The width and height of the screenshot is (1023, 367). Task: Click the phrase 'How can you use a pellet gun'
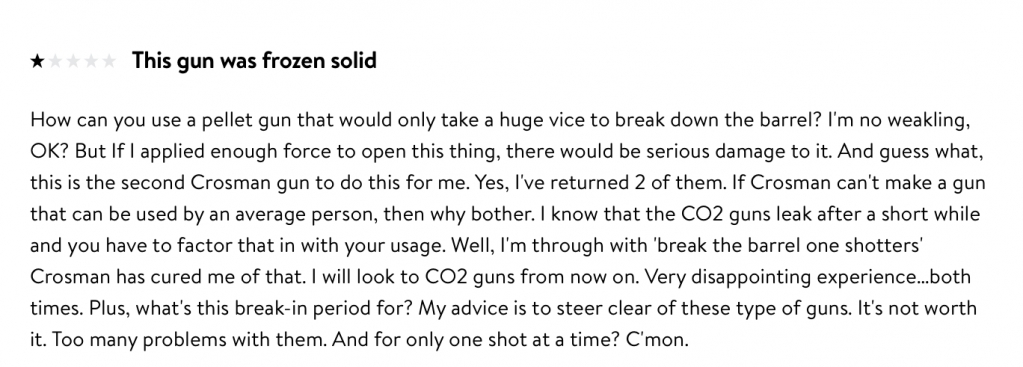pos(162,121)
